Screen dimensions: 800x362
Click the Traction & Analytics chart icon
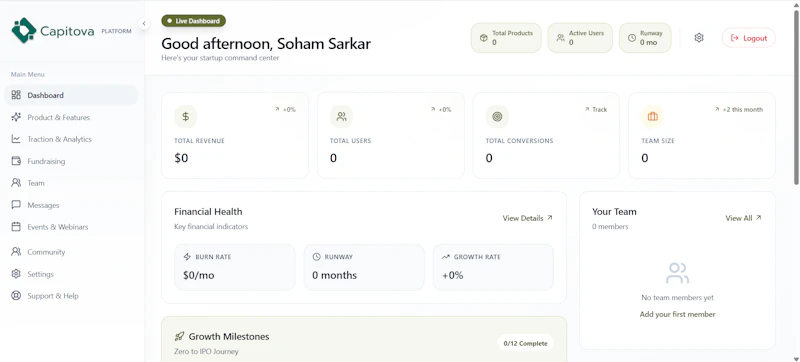tap(16, 139)
